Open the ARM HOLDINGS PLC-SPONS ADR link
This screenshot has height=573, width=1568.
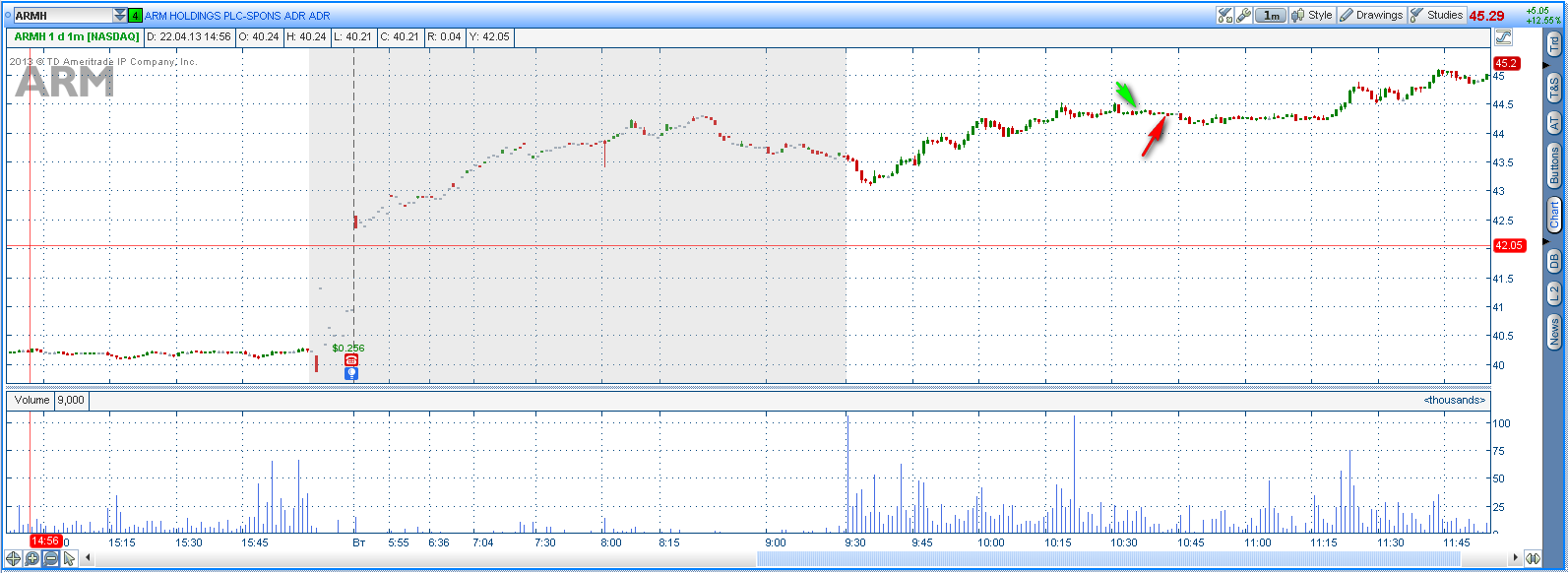(x=237, y=16)
